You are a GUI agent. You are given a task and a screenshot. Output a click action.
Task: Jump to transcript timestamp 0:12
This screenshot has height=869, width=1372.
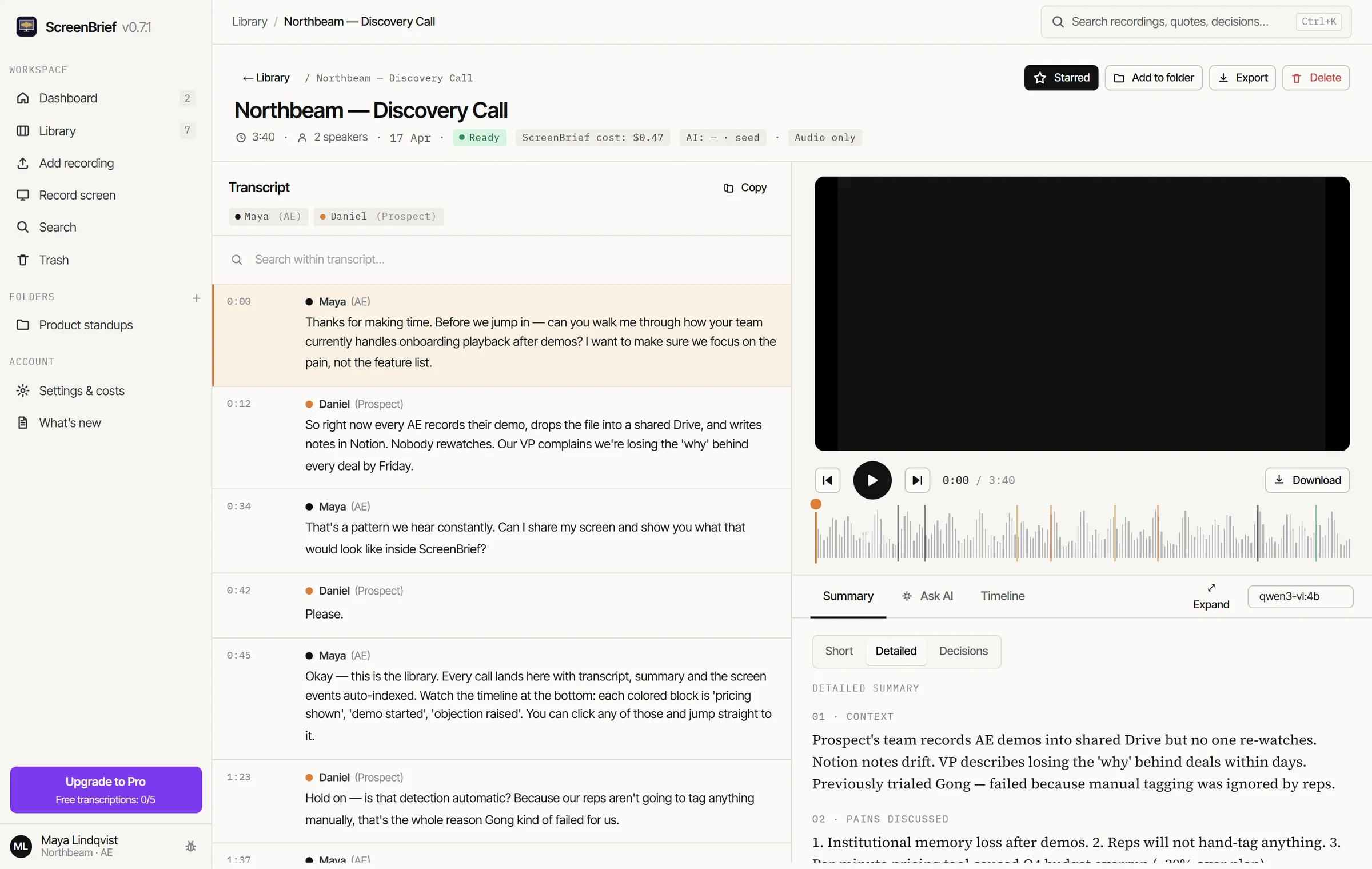(238, 404)
